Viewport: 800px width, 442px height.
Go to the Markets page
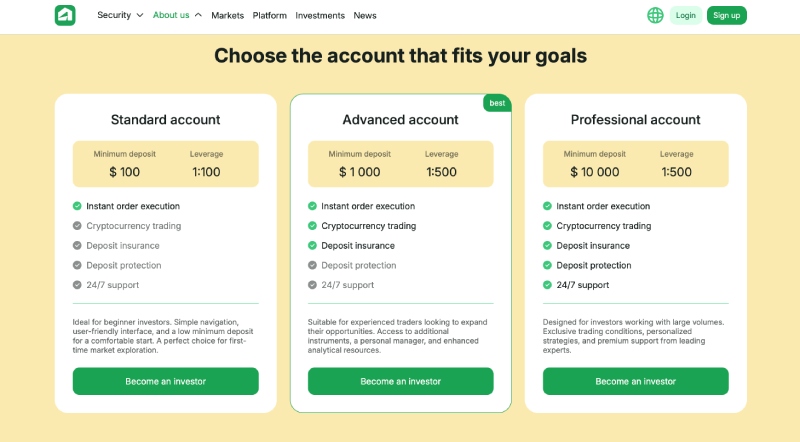tap(228, 16)
